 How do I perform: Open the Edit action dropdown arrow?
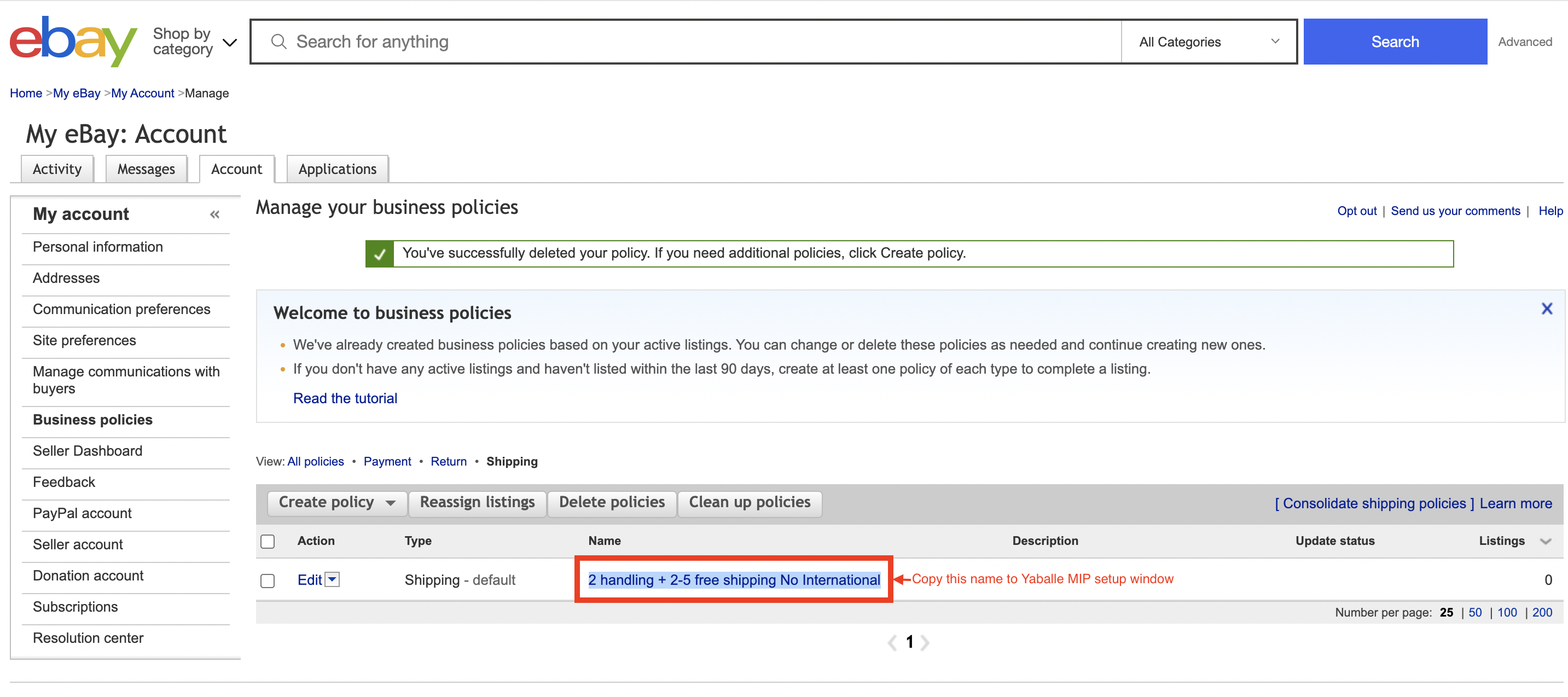[332, 579]
